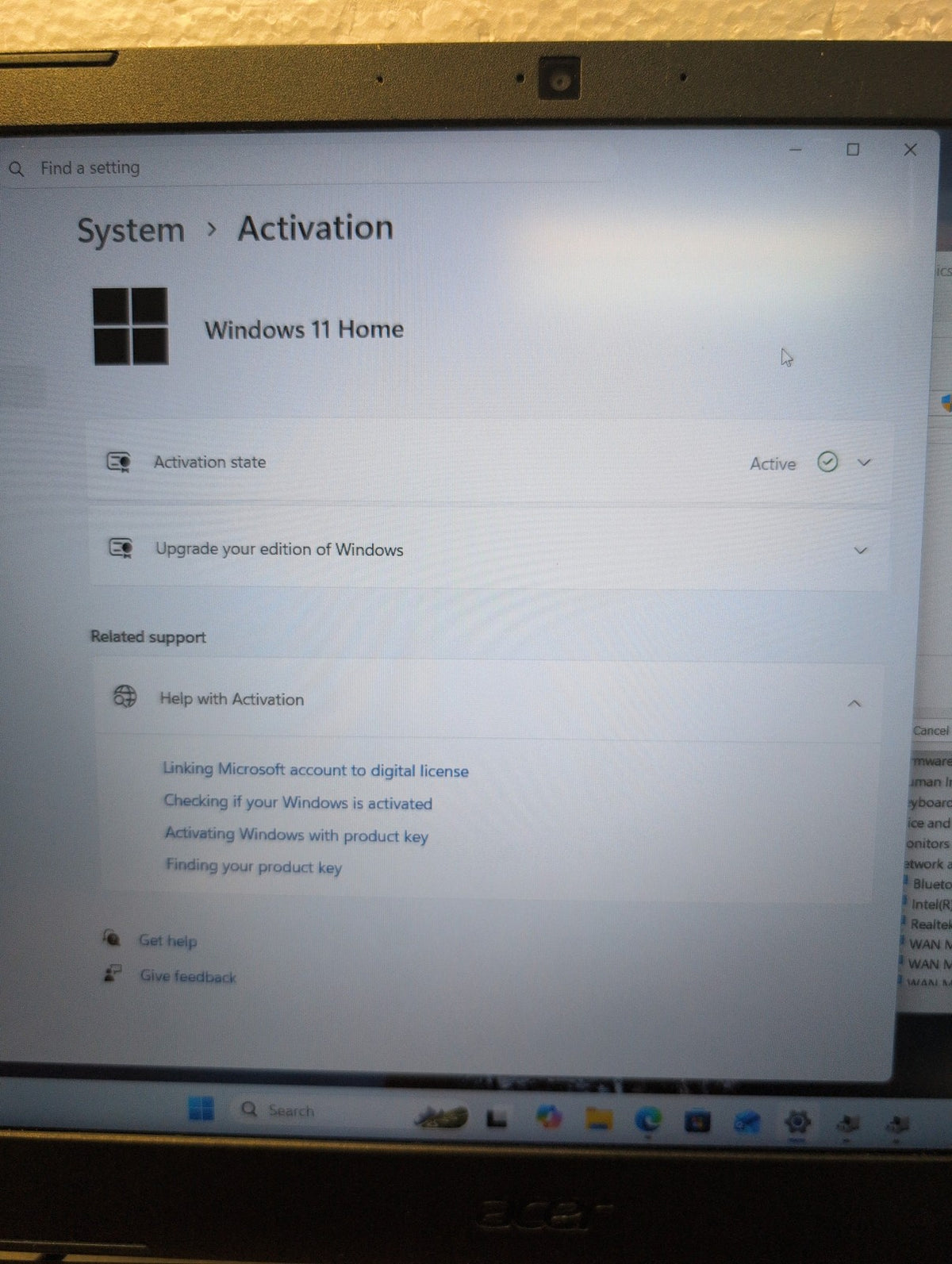Image resolution: width=952 pixels, height=1264 pixels.
Task: Click the Windows logo beside Windows 11 Home
Action: [x=130, y=326]
